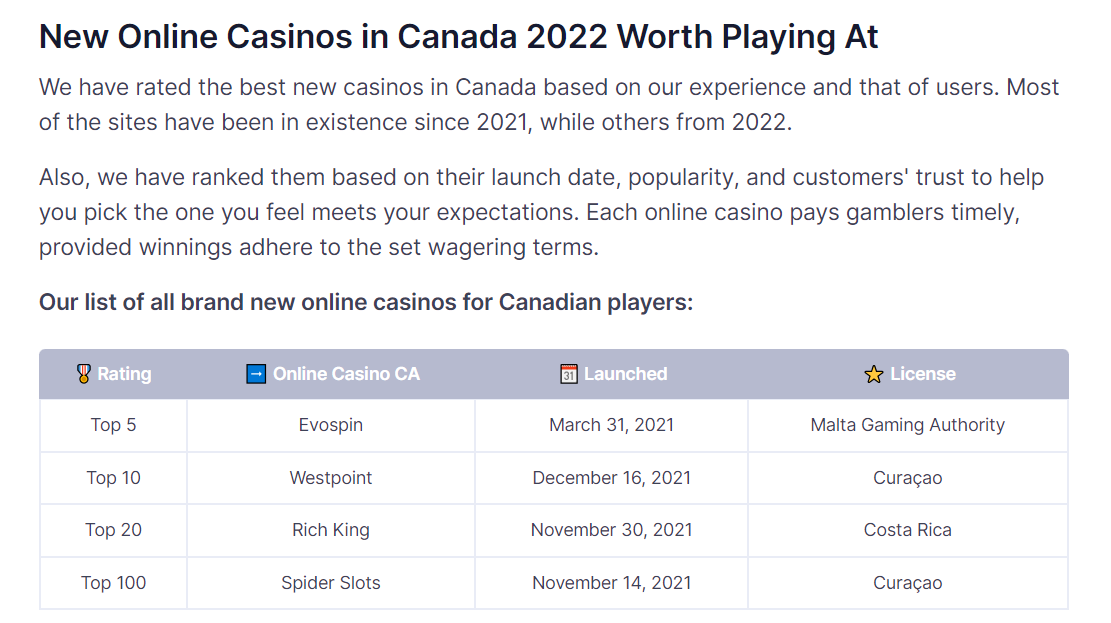
Task: Click the New Online Casinos in Canada heading
Action: [458, 37]
